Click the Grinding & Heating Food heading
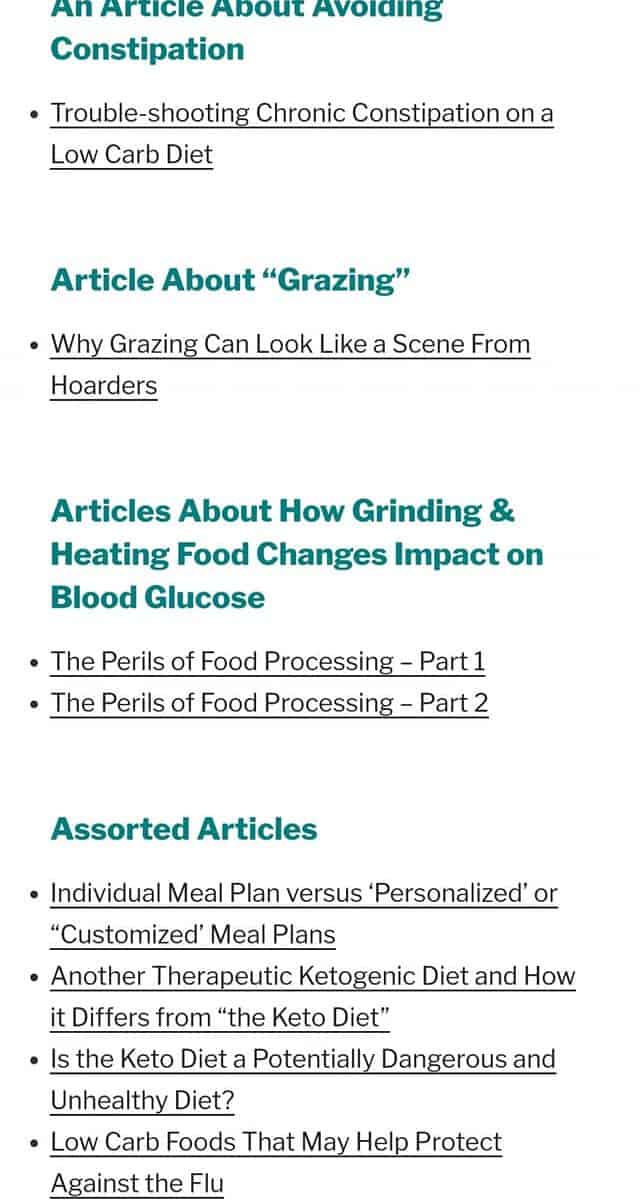Viewport: 640px width, 1200px height. click(297, 554)
